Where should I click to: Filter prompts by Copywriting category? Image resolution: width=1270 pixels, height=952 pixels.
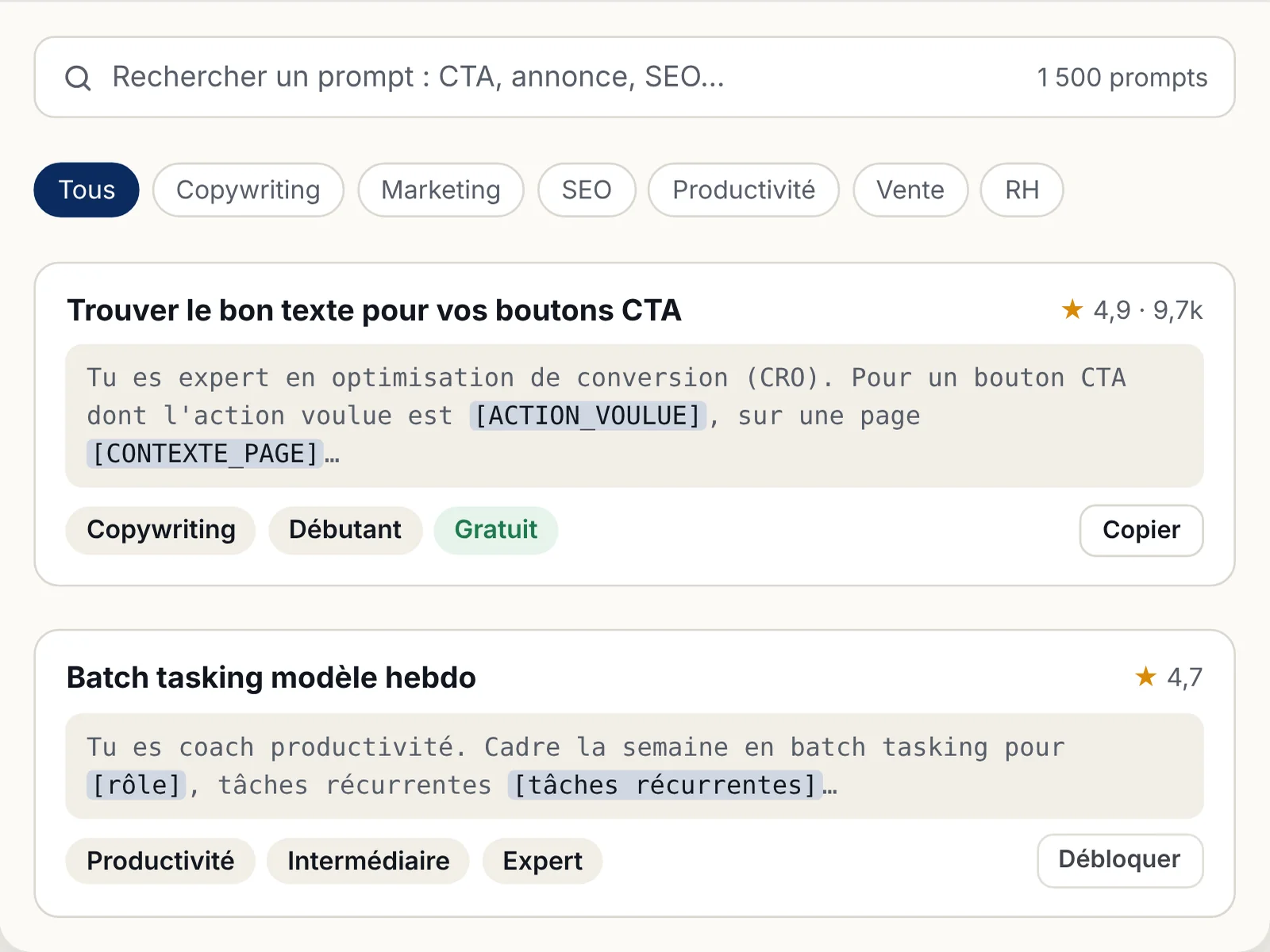248,190
